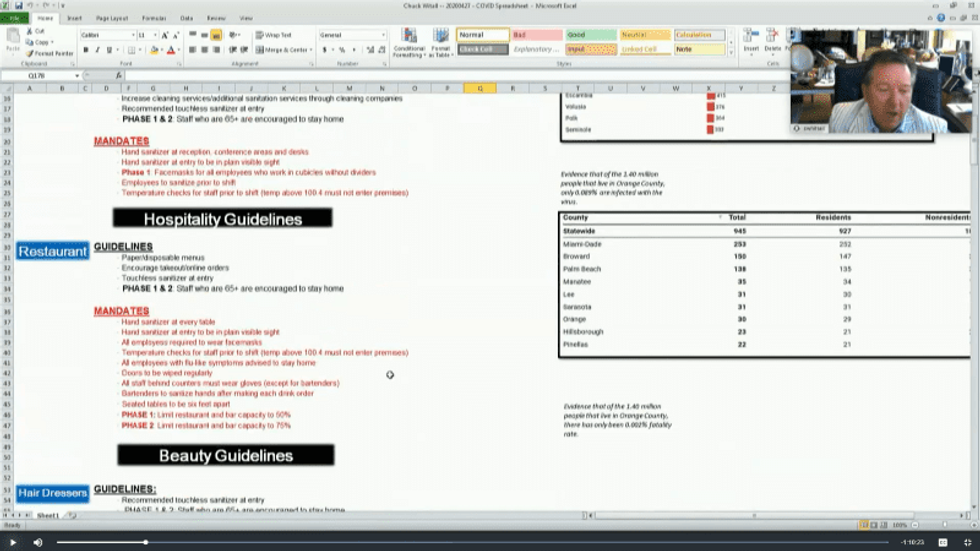This screenshot has height=551, width=980.
Task: Click the insert function fx icon
Action: (118, 75)
